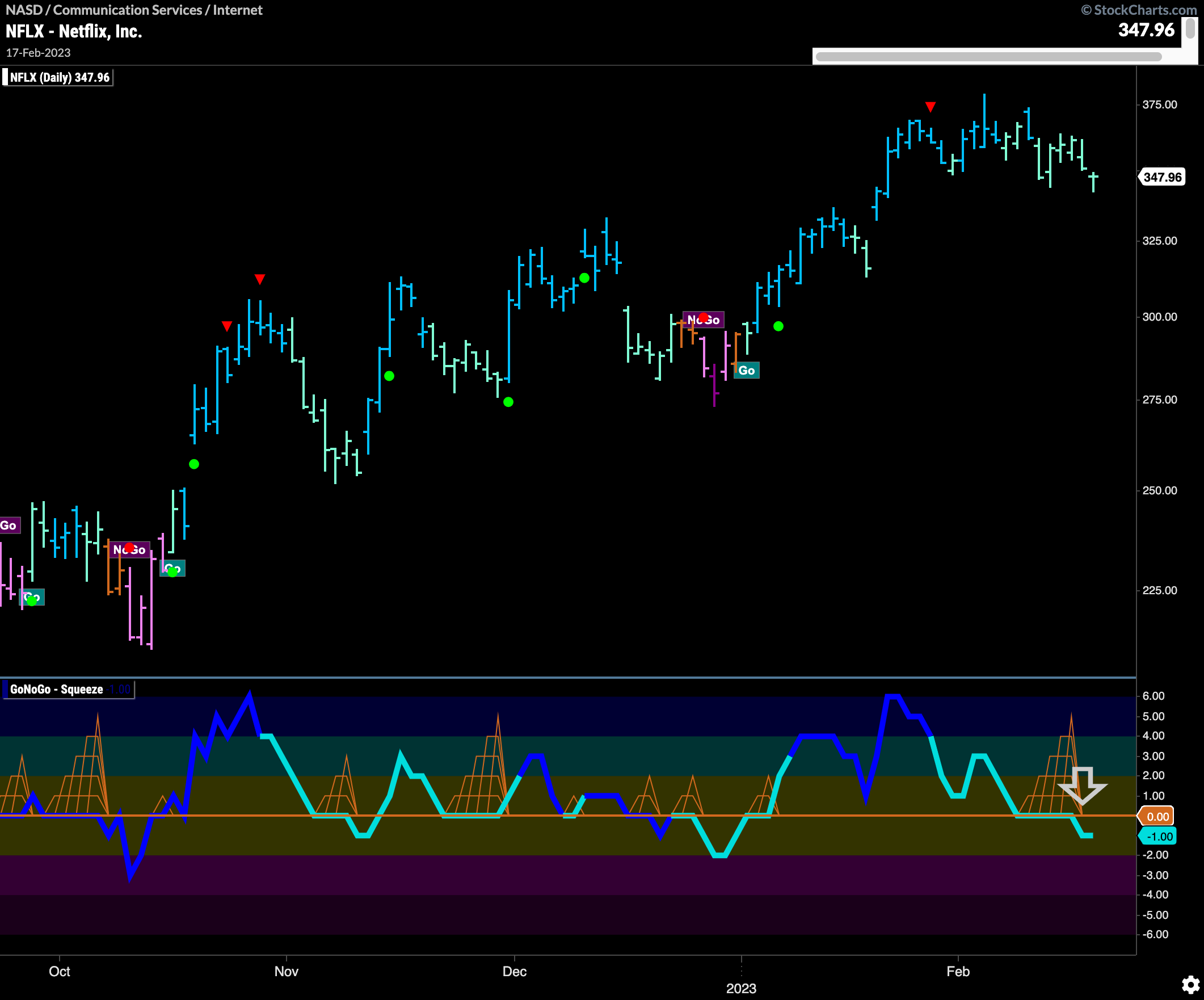Click the 6.00 oscillator axis label
The image size is (1204, 1000).
tap(1154, 696)
